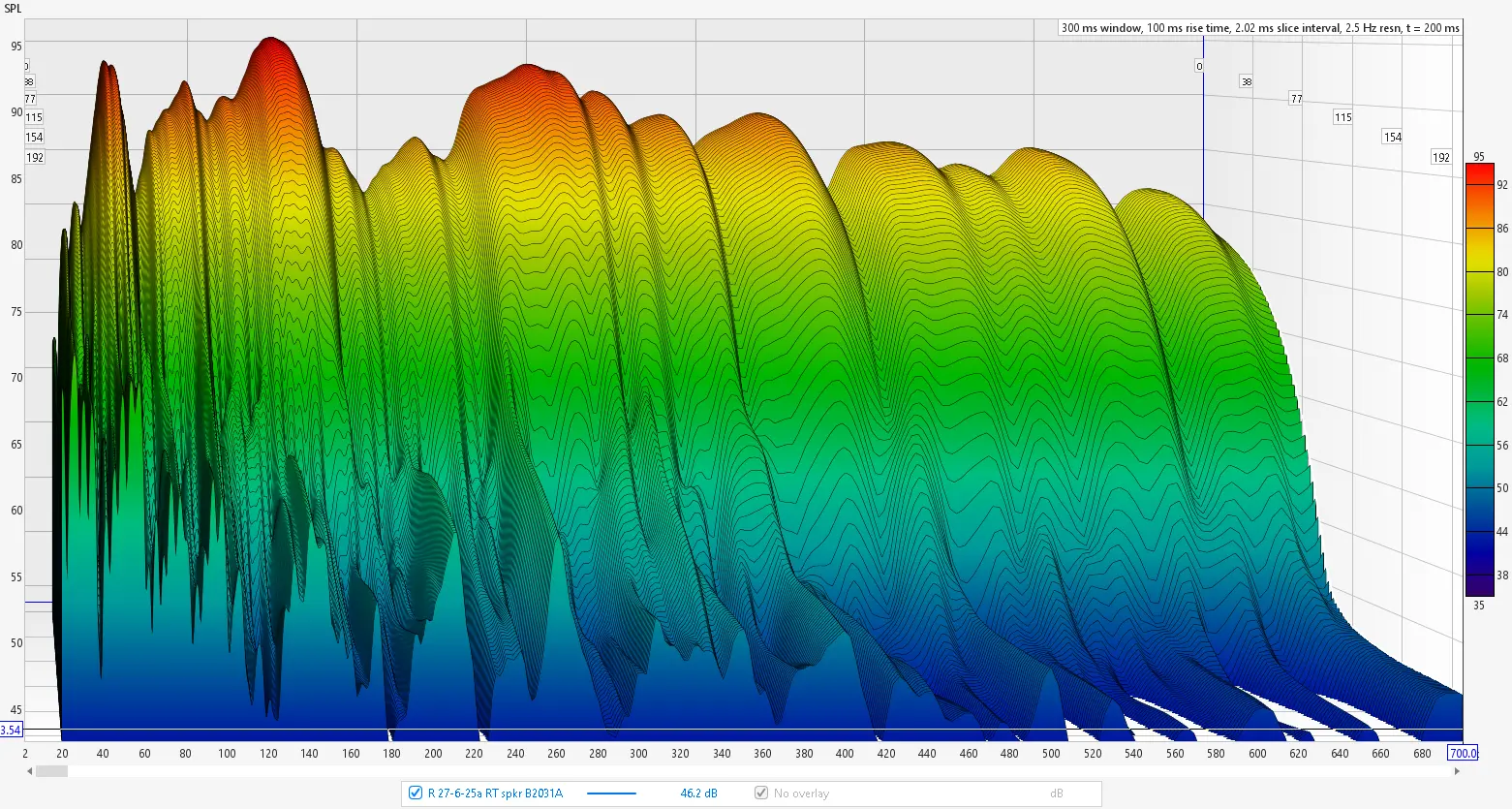Click the 46.2 dB readout value
1512x809 pixels.
[x=698, y=793]
